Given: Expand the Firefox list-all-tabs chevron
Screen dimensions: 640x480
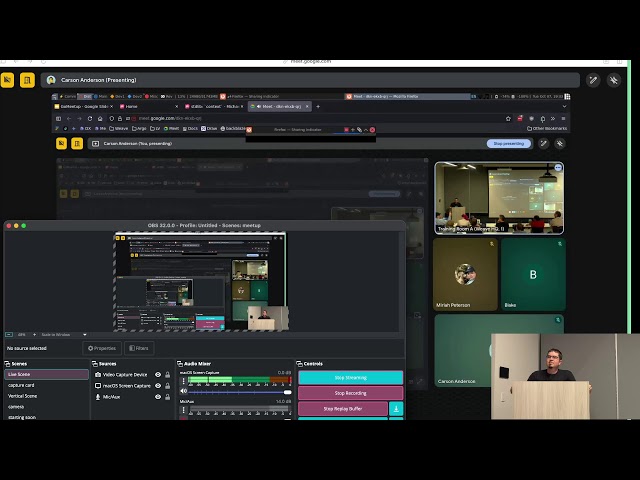Looking at the screenshot, I should point(564,107).
